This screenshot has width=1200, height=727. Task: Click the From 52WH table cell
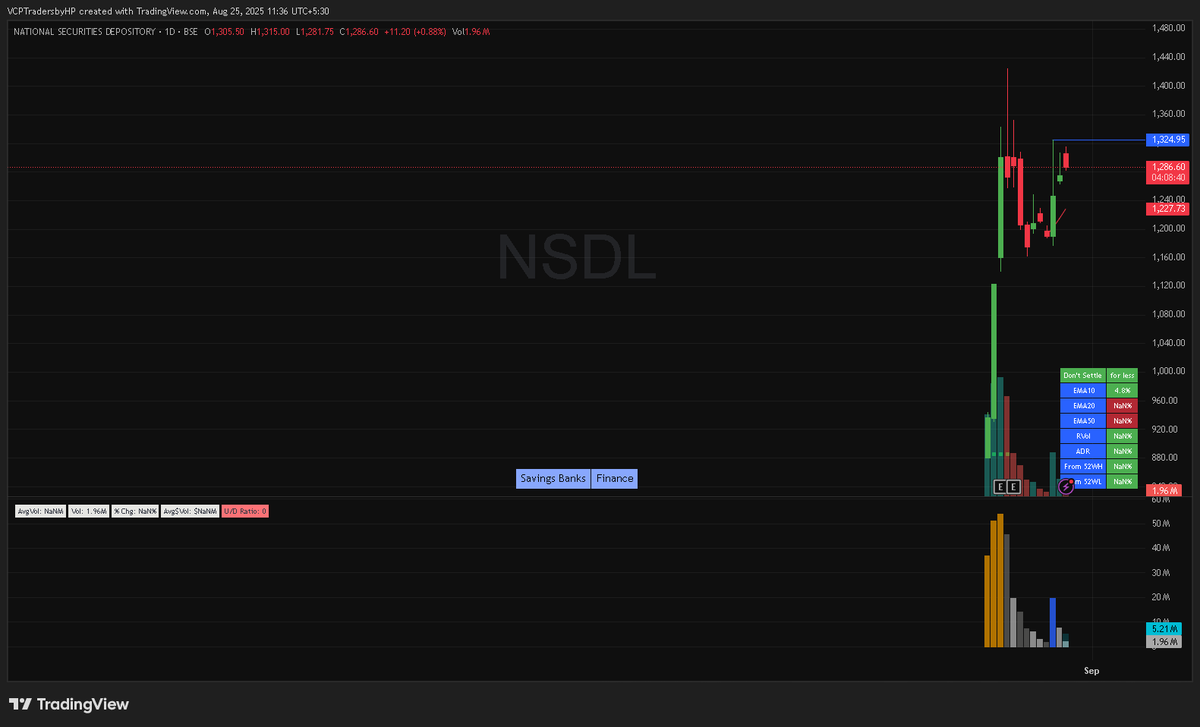click(x=1082, y=466)
